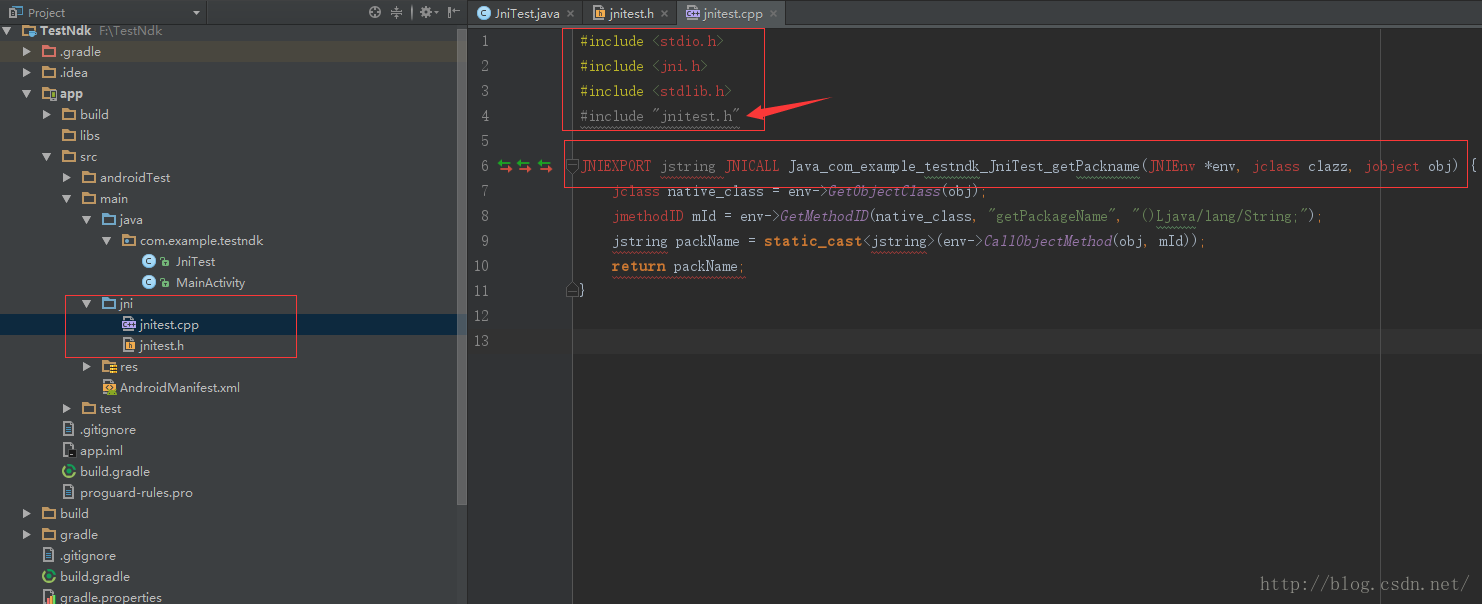Collapse the jni folder
This screenshot has width=1482, height=604.
(x=88, y=303)
